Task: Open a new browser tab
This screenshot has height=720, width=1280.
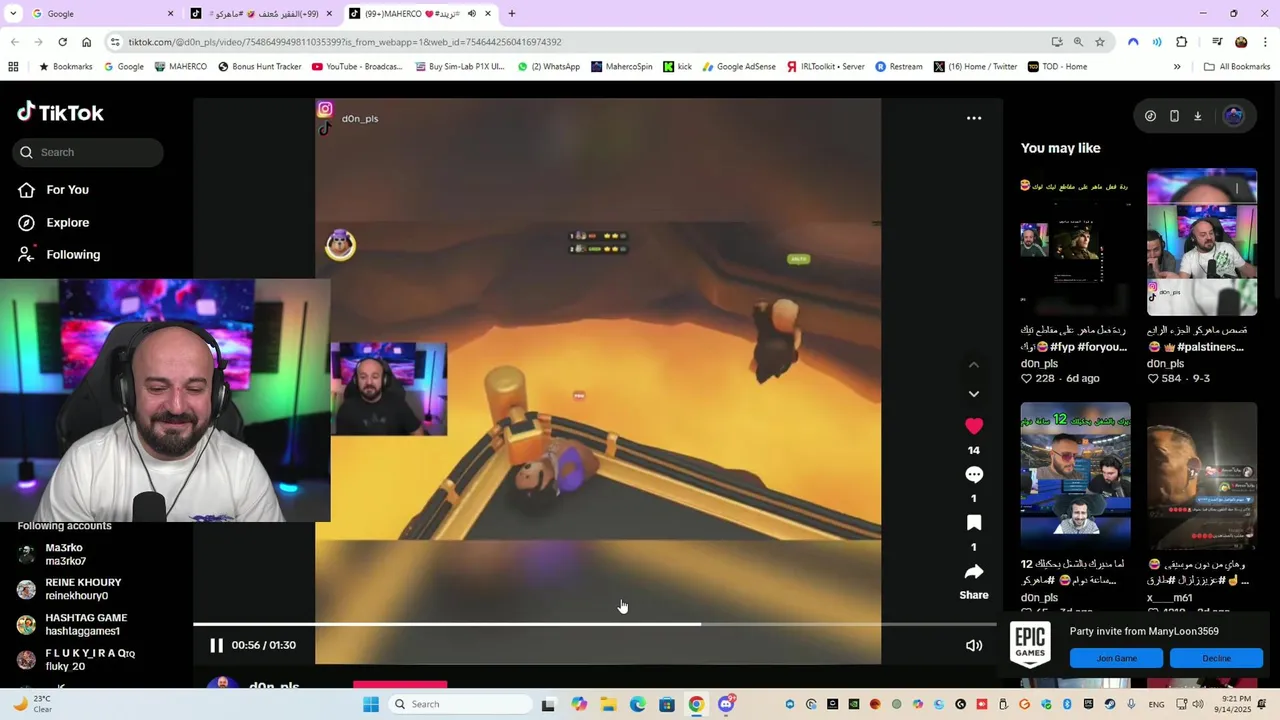Action: (x=512, y=14)
